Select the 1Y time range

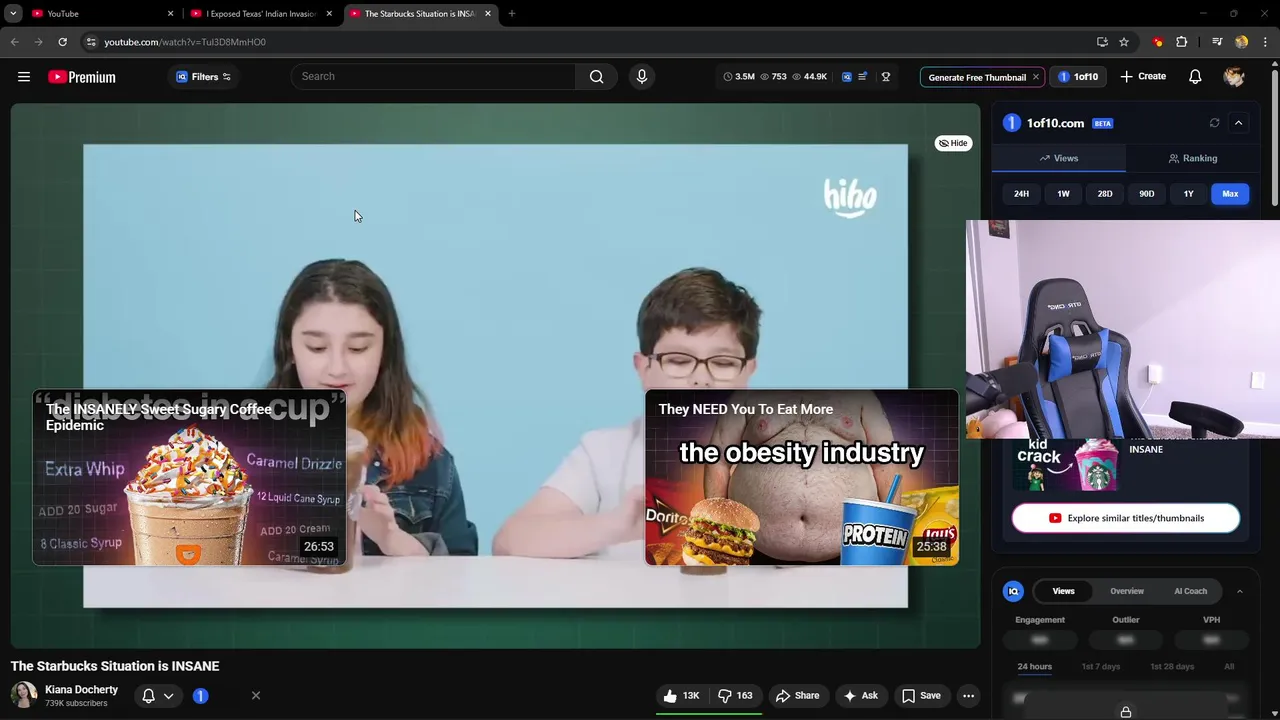[x=1188, y=194]
